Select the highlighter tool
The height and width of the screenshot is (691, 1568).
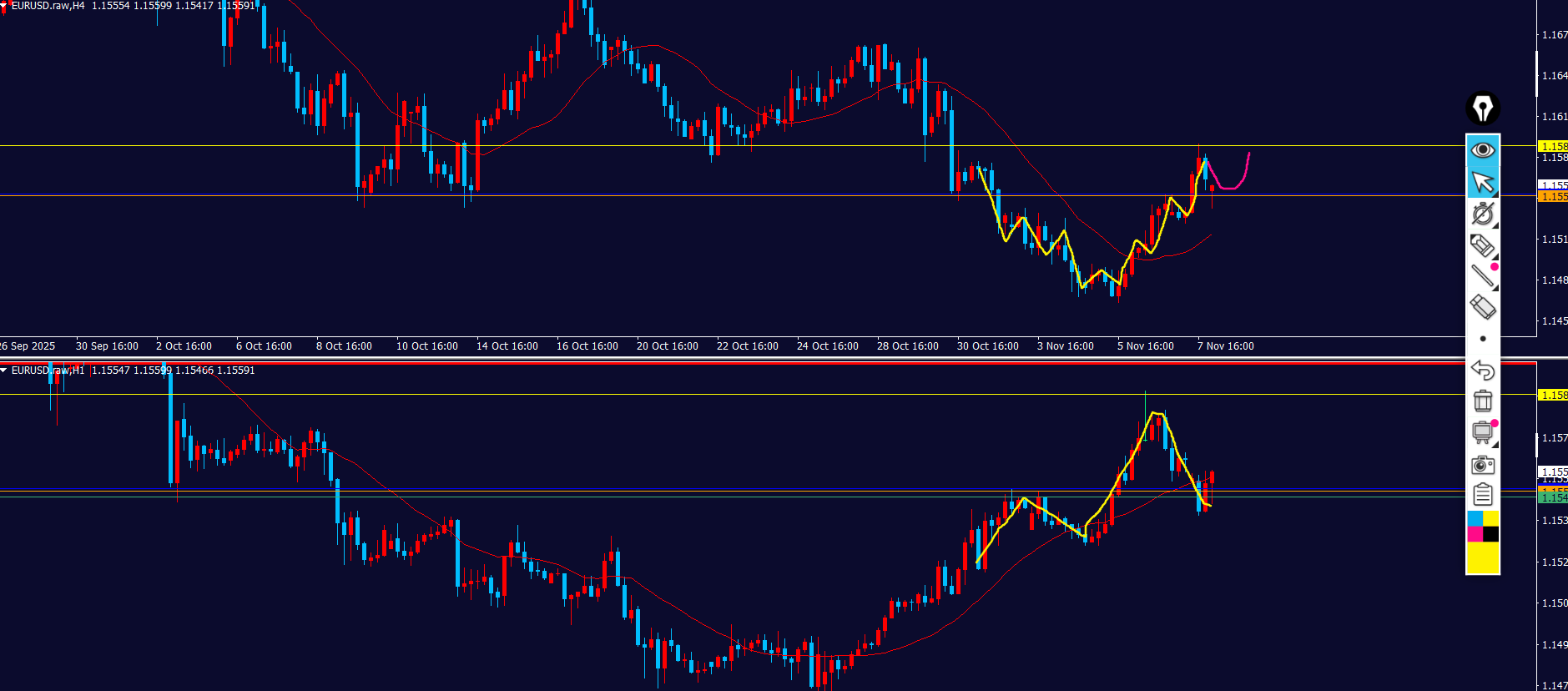click(x=1482, y=245)
